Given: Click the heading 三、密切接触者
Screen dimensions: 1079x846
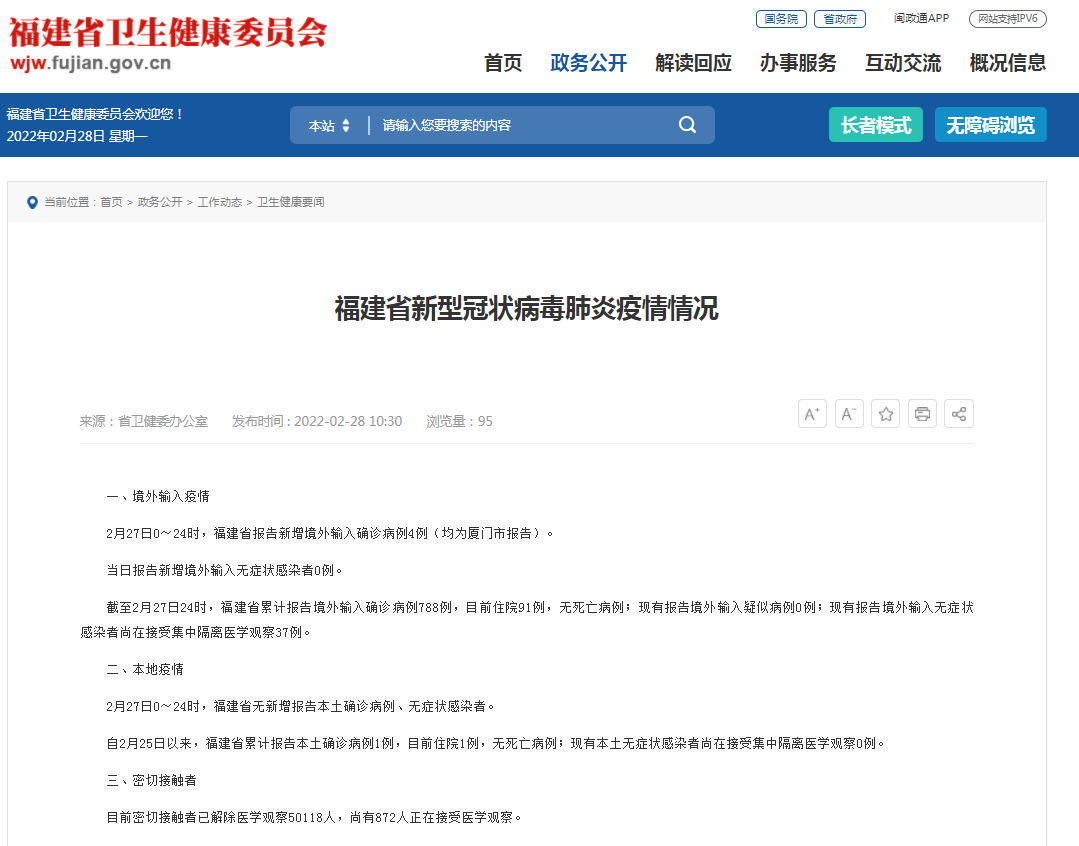Looking at the screenshot, I should click(x=151, y=780).
